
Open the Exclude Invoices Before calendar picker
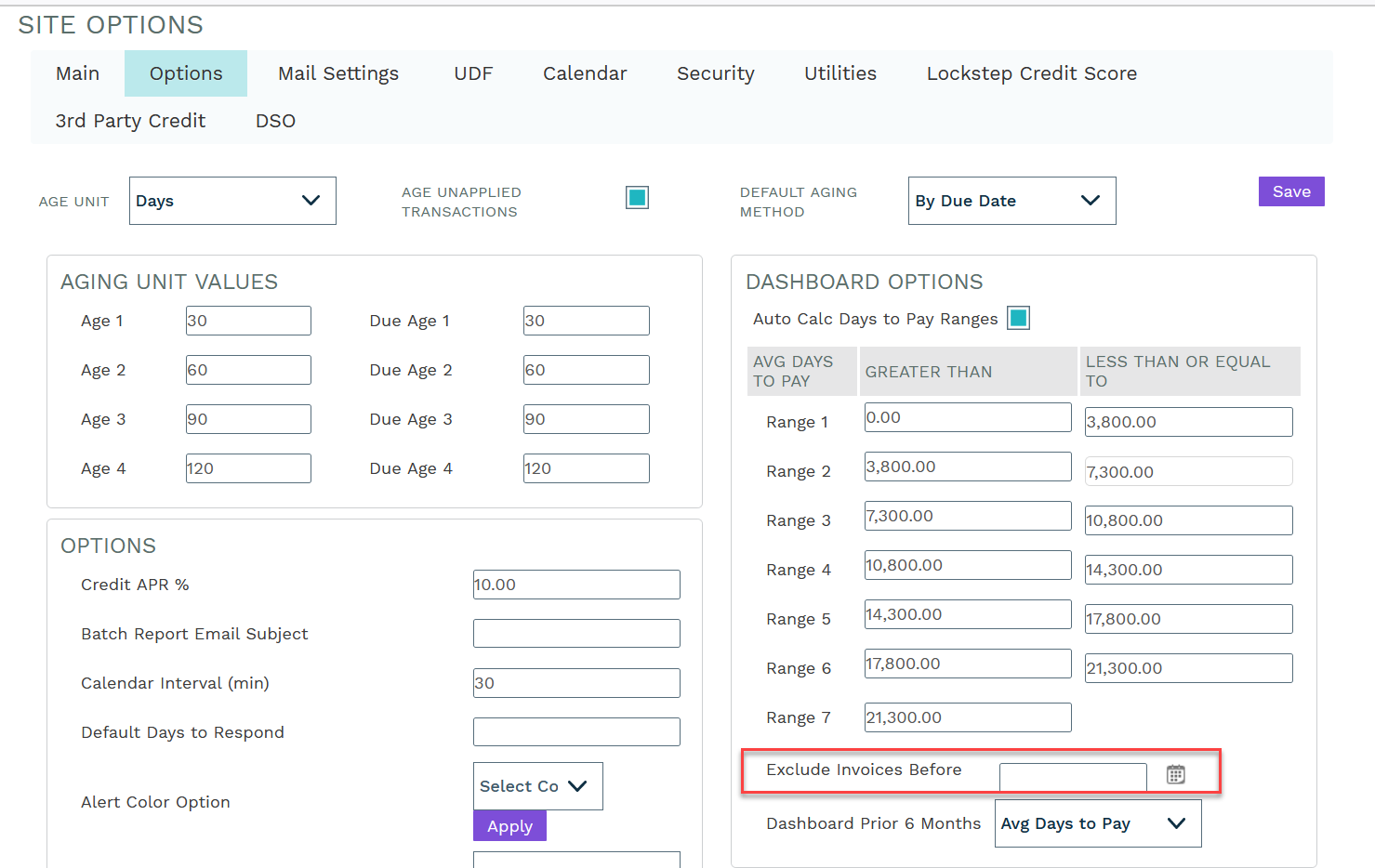click(1175, 774)
